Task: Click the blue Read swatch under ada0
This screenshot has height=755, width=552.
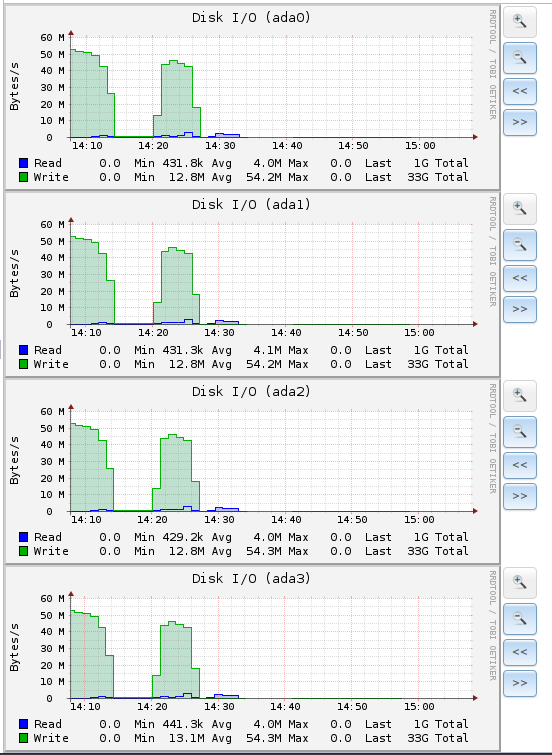Action: [x=23, y=163]
